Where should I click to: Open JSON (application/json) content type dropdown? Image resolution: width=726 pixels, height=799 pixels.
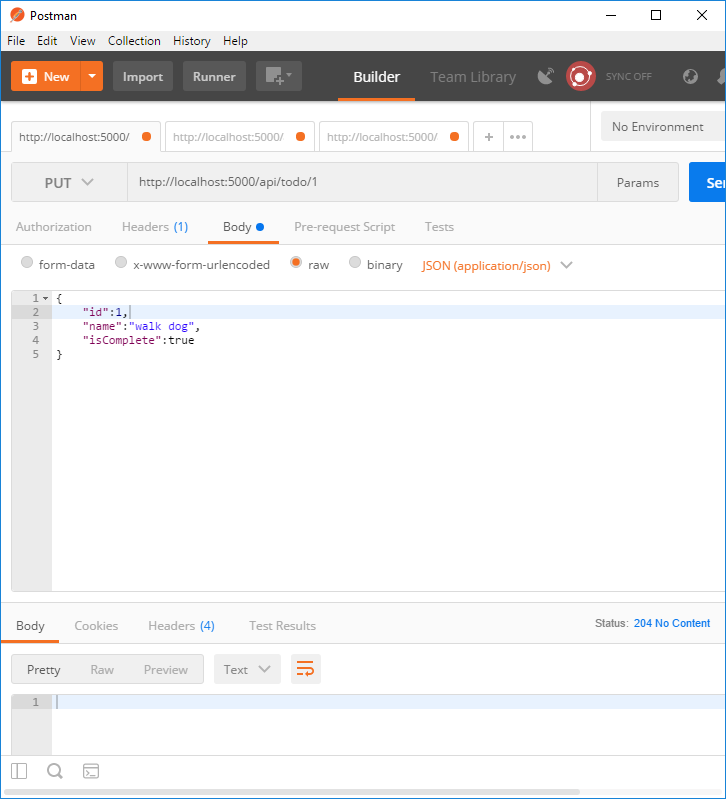[497, 265]
